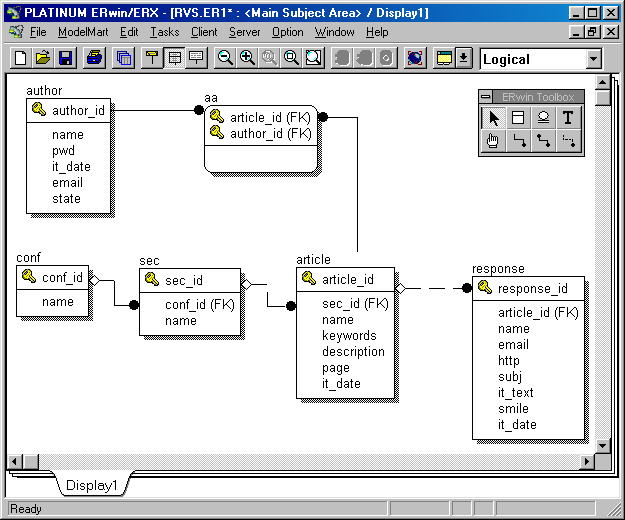Screen dimensions: 625x520
Task: Open the ModelMart menu
Action: [83, 32]
